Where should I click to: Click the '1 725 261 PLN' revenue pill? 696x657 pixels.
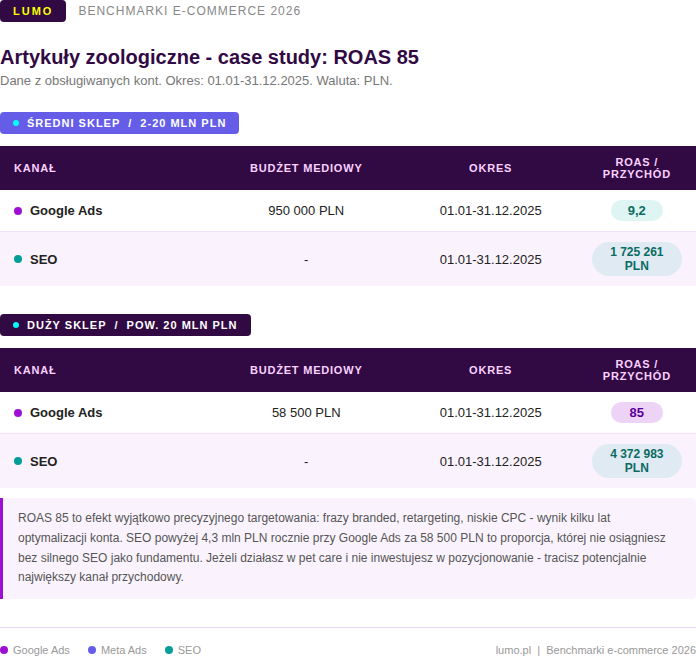(x=637, y=259)
